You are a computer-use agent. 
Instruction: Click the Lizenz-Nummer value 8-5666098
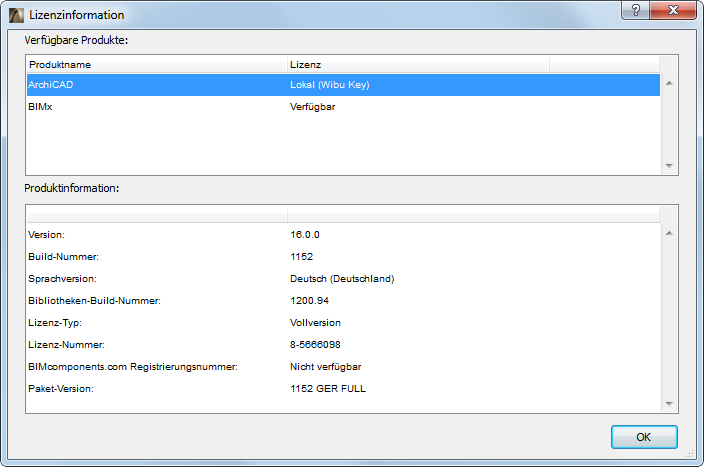point(315,345)
